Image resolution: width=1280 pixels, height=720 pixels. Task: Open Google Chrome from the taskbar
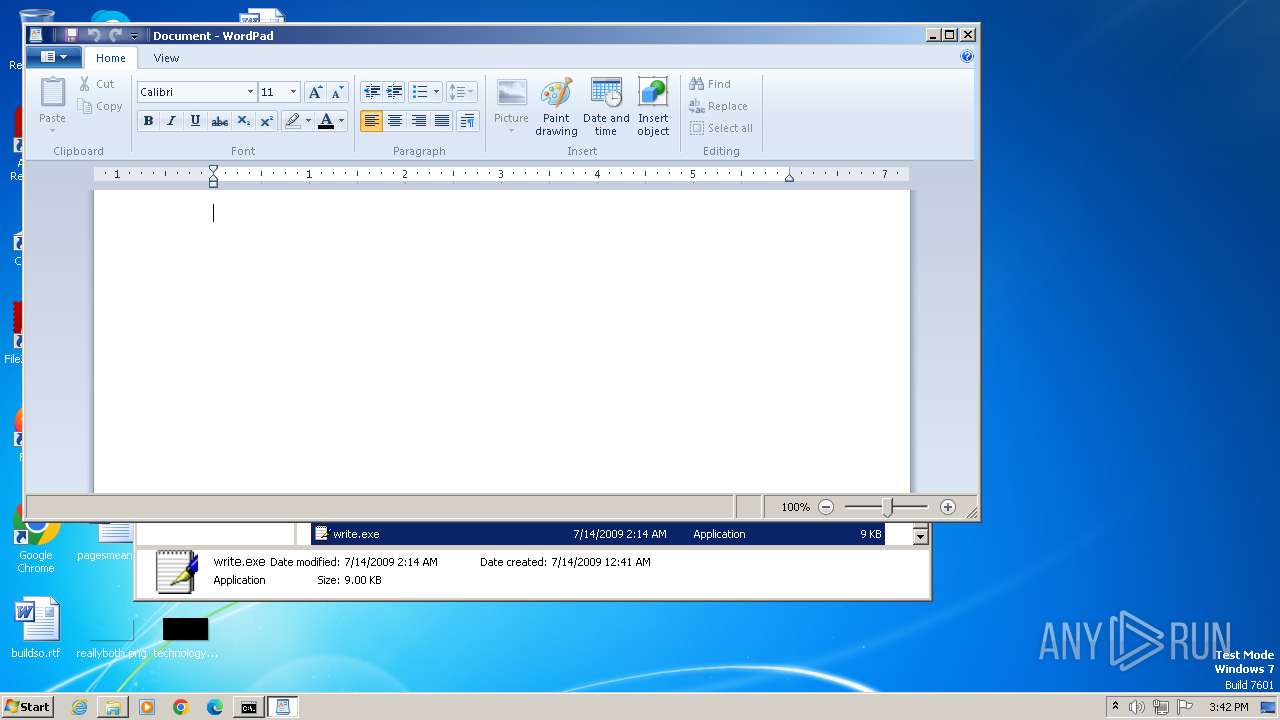(181, 707)
